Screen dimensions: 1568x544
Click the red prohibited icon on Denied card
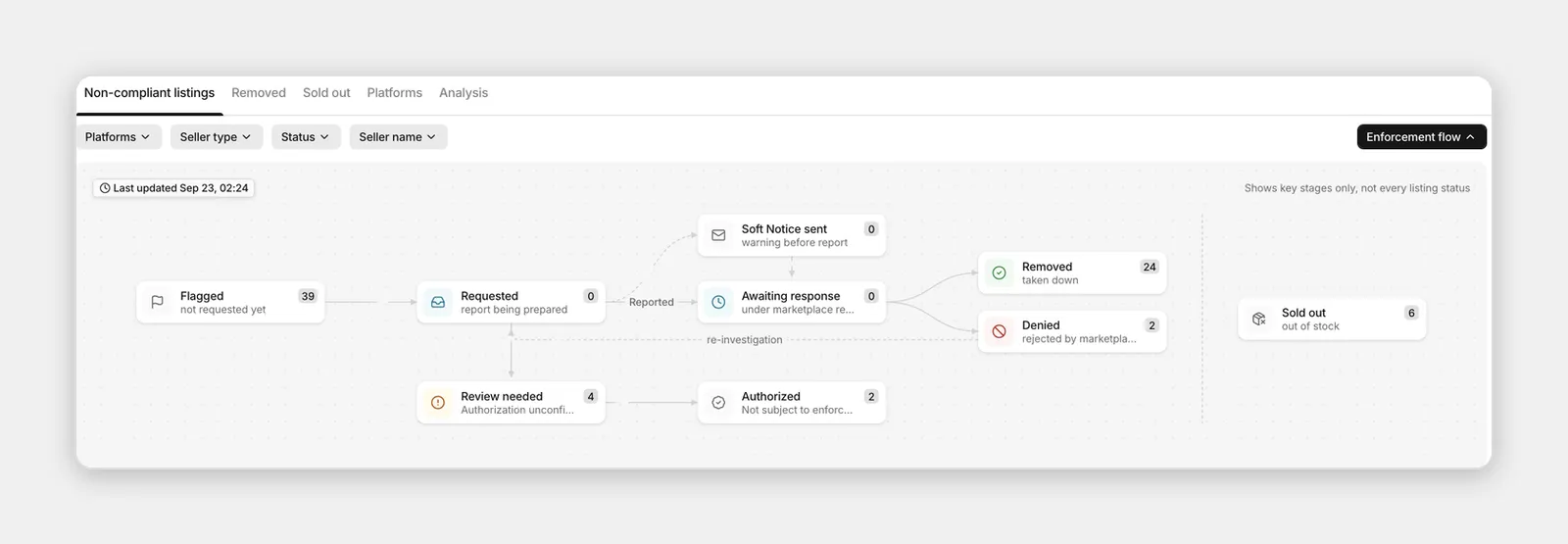999,331
